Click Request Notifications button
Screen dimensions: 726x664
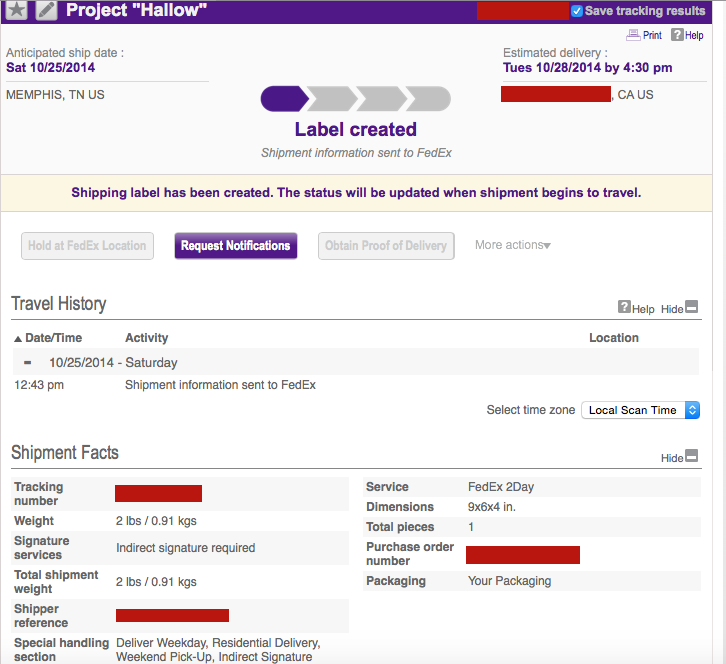pyautogui.click(x=236, y=246)
